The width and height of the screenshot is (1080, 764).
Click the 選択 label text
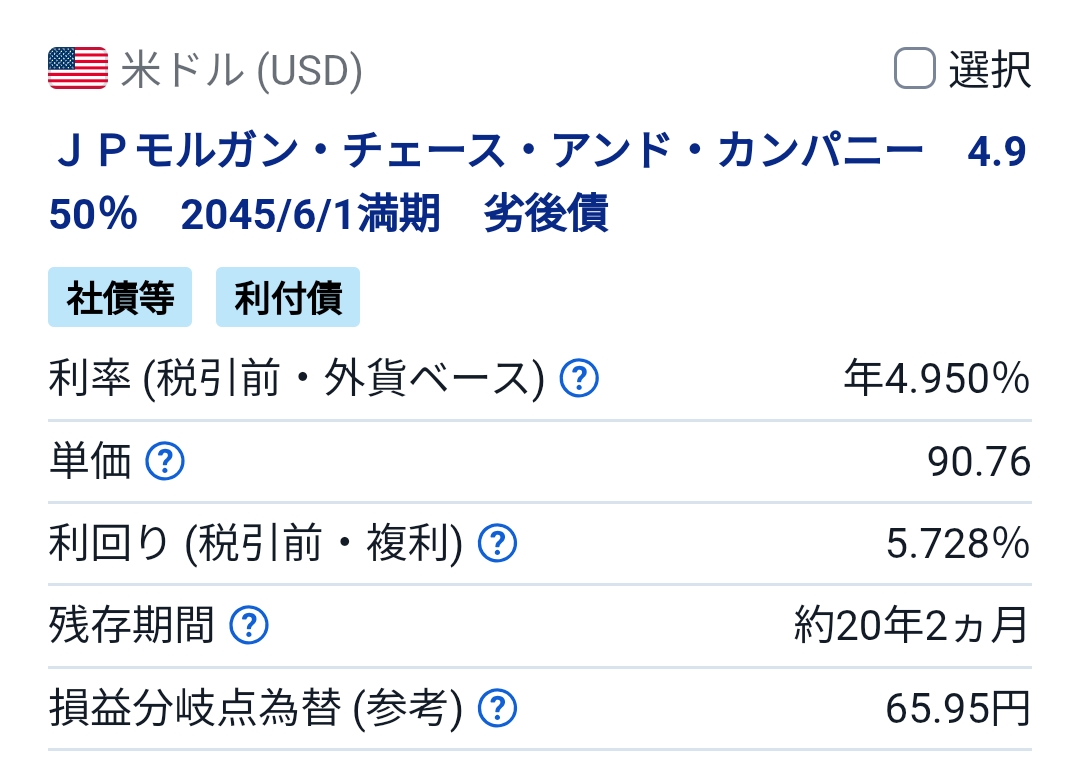[989, 70]
